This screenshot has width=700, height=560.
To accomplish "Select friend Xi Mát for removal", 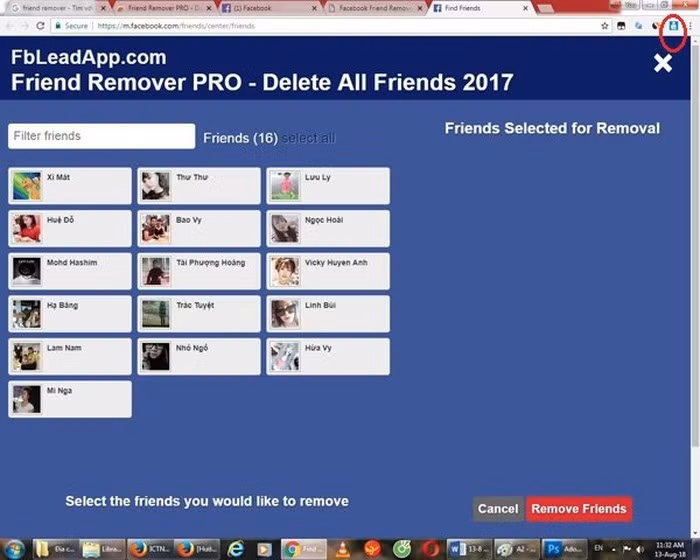I will click(x=70, y=186).
